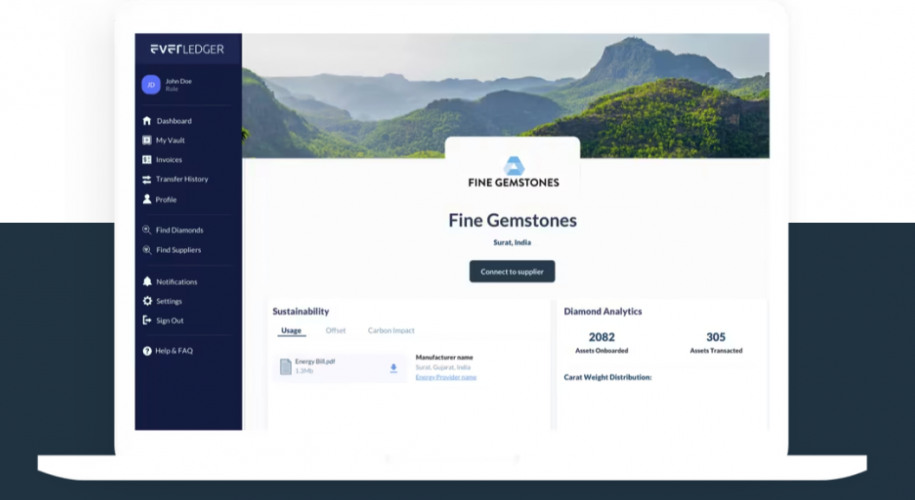The height and width of the screenshot is (500, 915).
Task: Click the Sustainability section title
Action: tap(301, 312)
